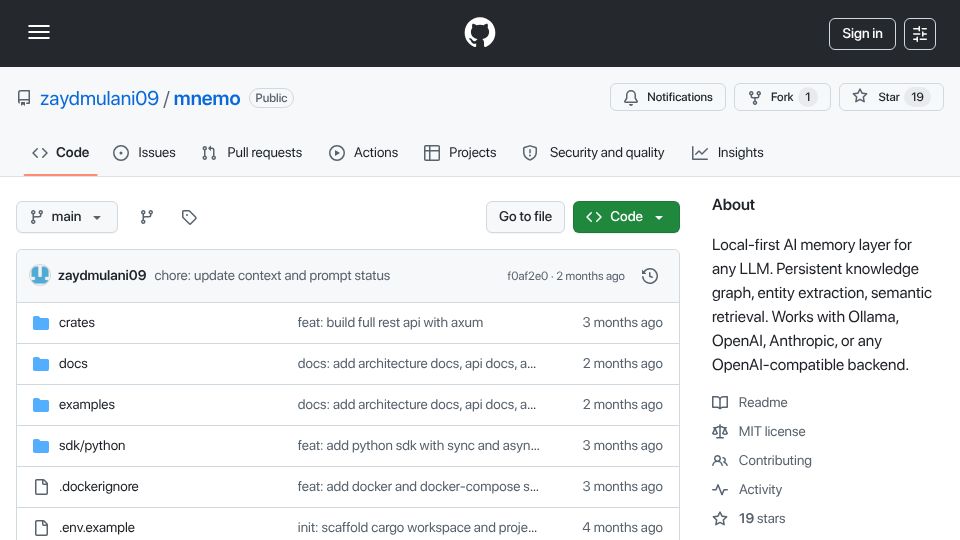Expand the green Code dropdown
Image resolution: width=960 pixels, height=540 pixels.
coord(626,217)
